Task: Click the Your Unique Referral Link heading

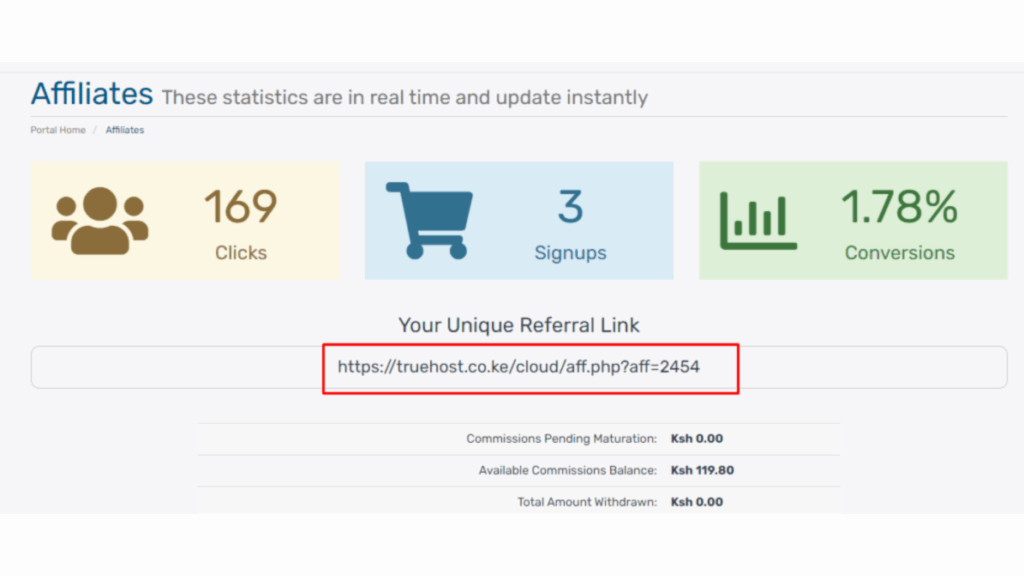Action: [x=519, y=325]
